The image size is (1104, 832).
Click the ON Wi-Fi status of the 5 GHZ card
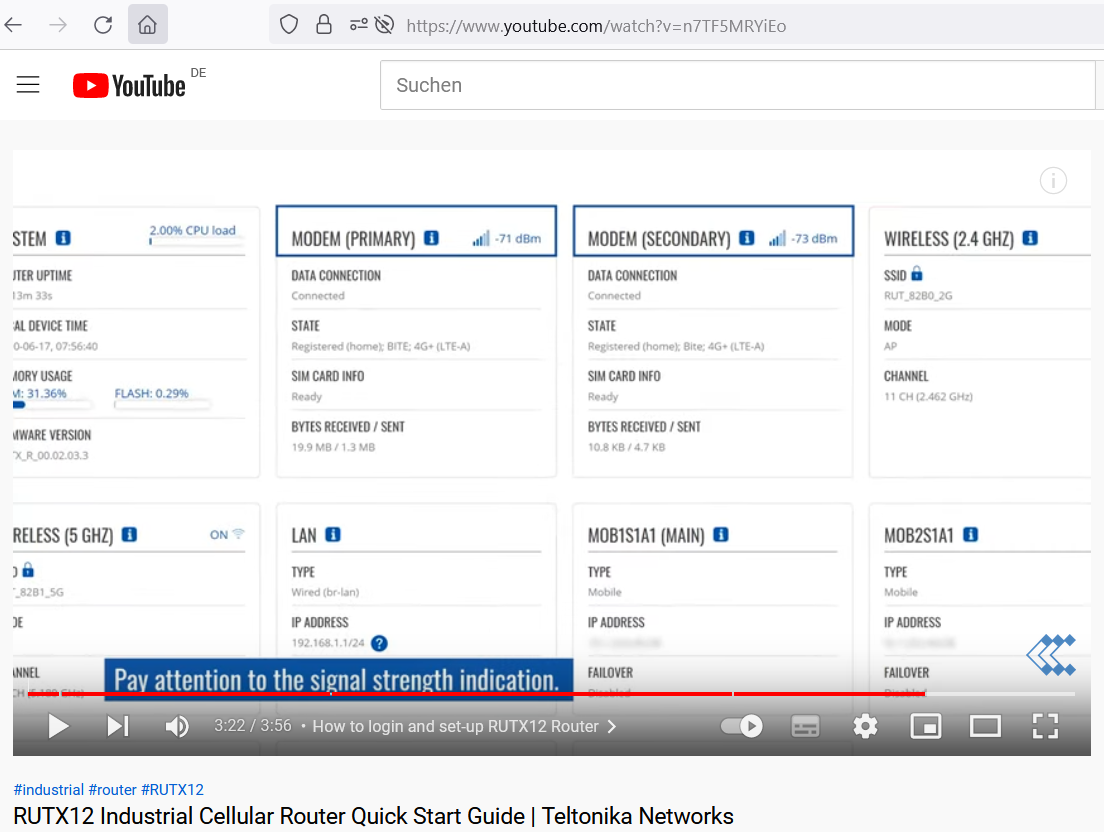(227, 534)
